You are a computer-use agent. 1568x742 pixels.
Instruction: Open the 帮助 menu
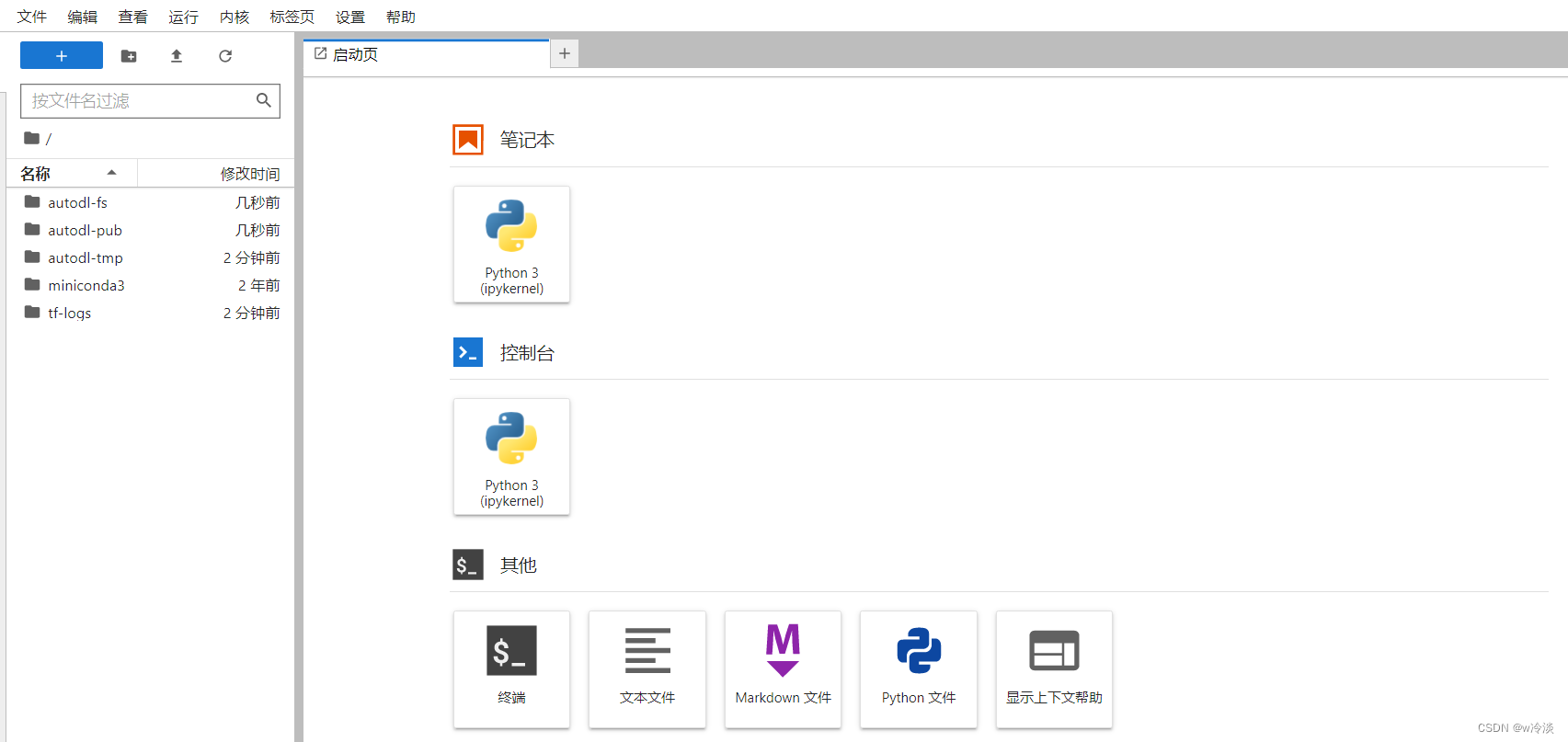click(401, 17)
